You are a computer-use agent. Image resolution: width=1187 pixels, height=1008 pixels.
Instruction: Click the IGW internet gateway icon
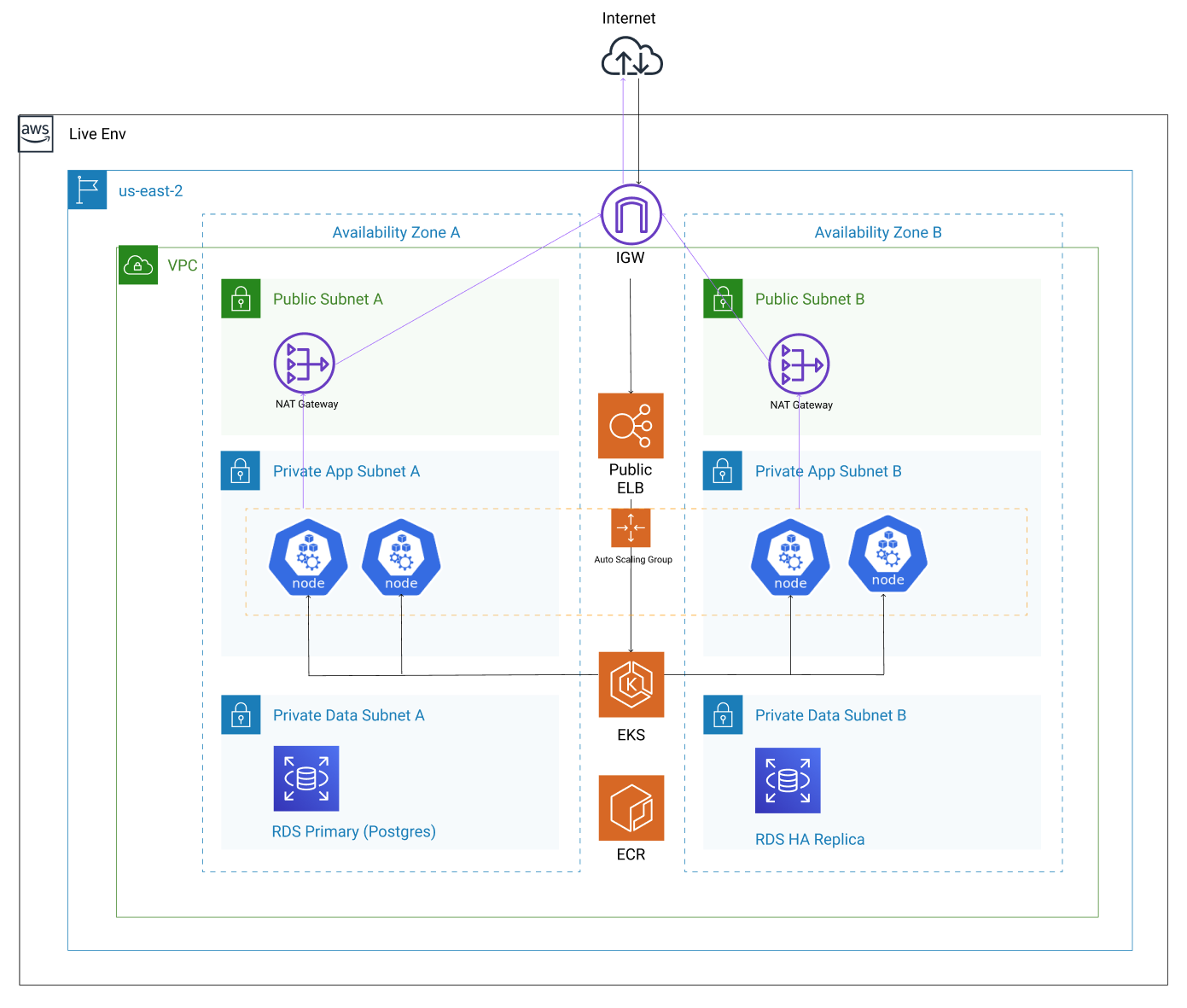pos(631,214)
